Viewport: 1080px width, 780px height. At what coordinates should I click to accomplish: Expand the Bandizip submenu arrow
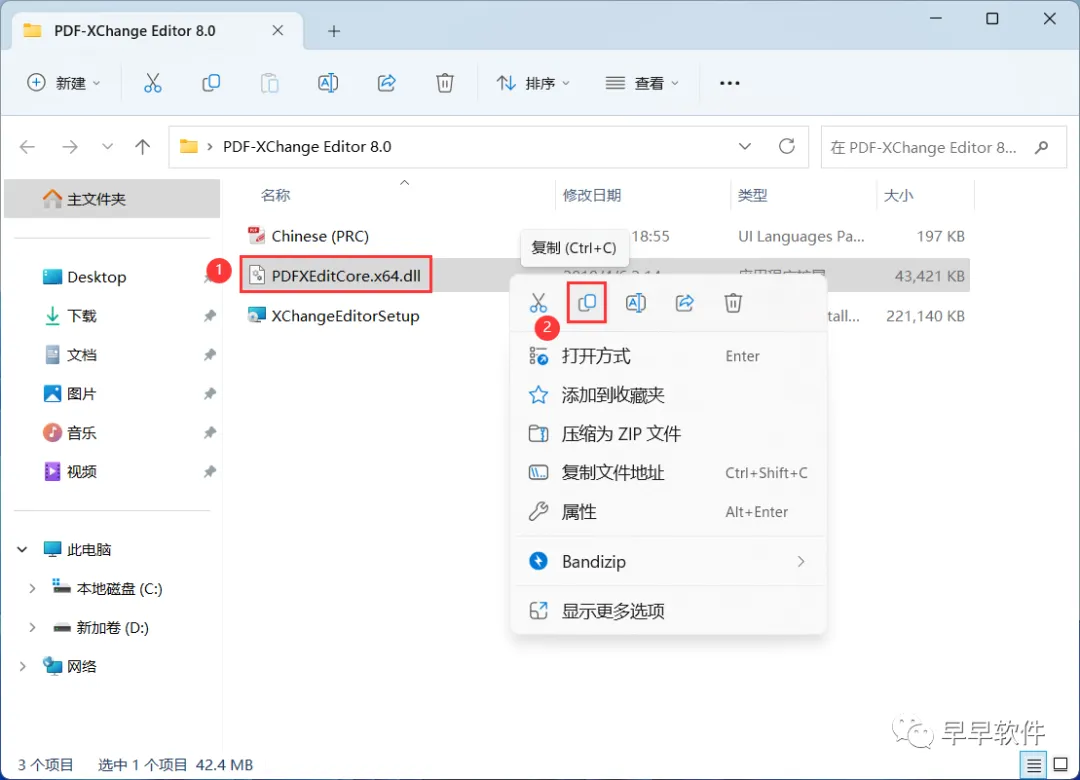(x=800, y=562)
